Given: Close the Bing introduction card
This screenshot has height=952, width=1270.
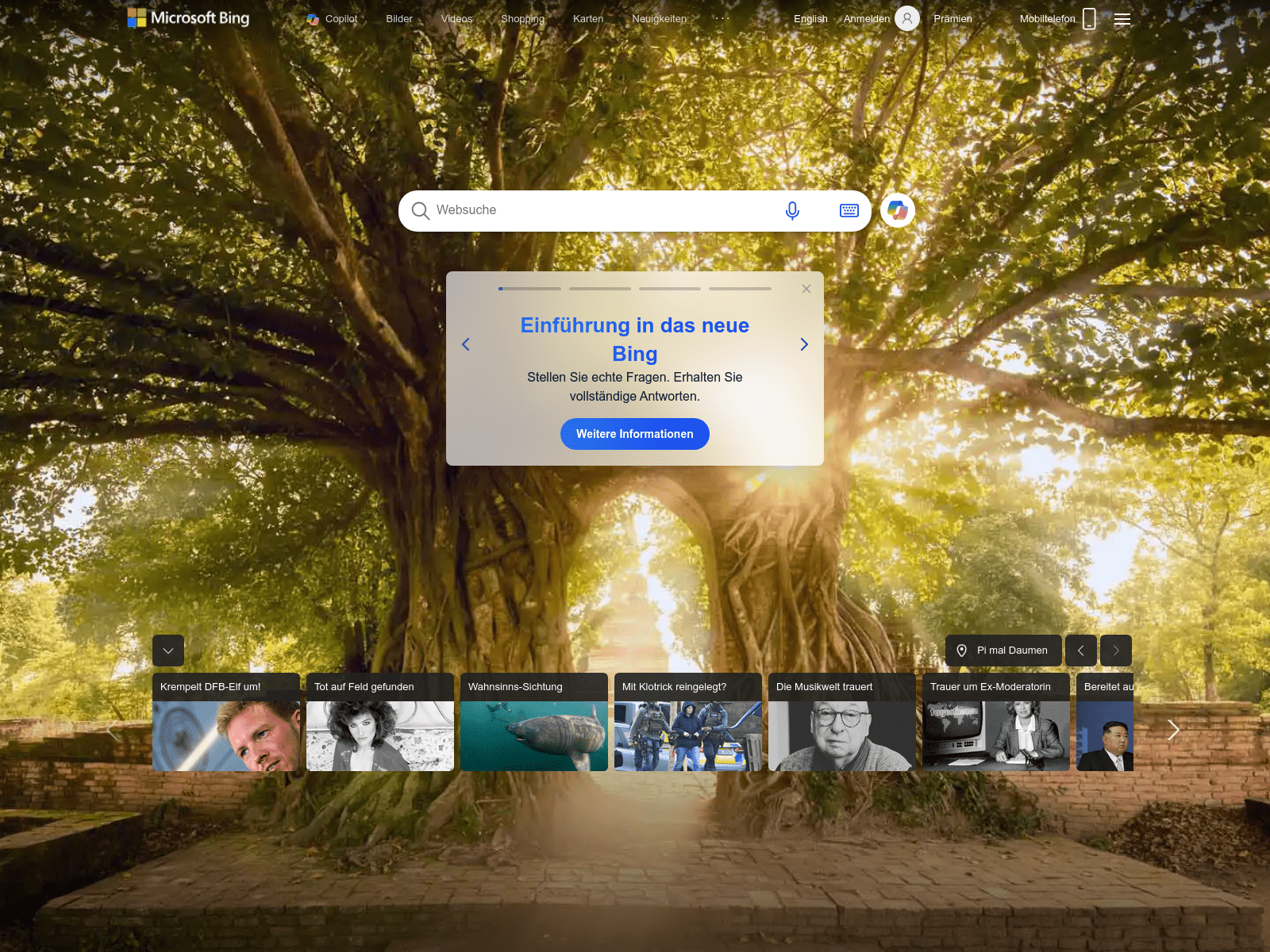Looking at the screenshot, I should click(806, 289).
